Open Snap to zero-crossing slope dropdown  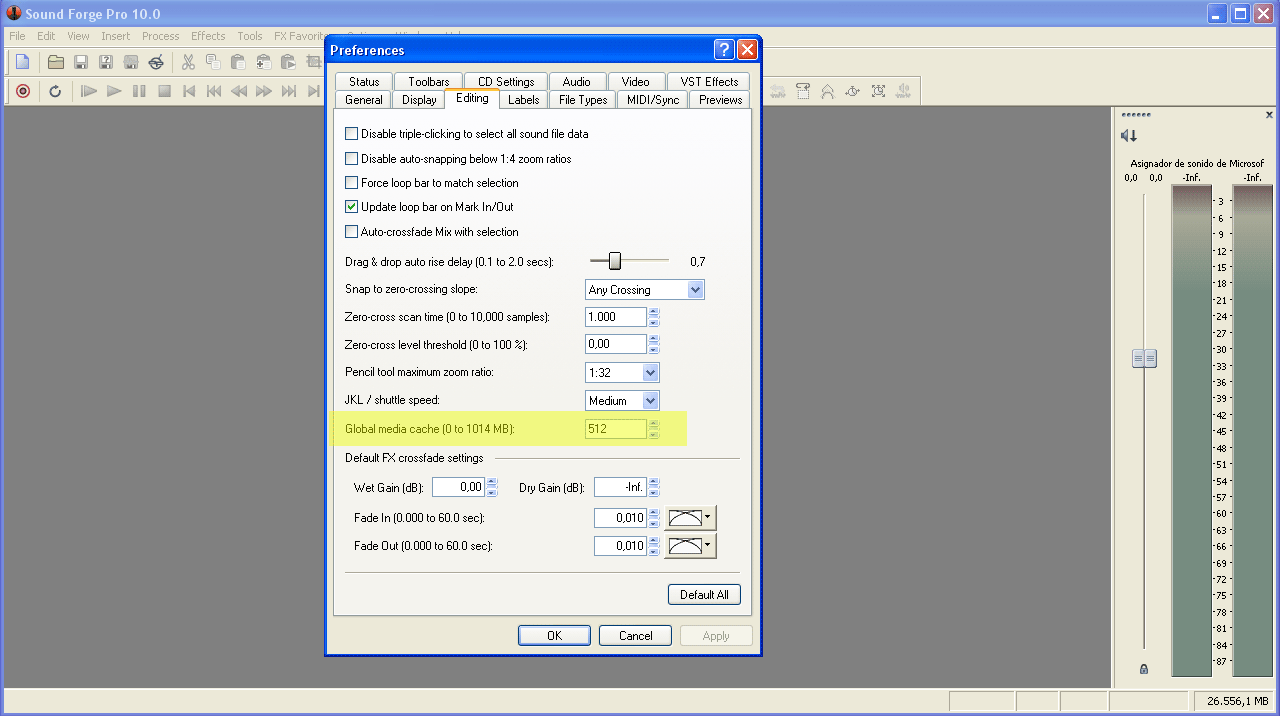click(696, 290)
